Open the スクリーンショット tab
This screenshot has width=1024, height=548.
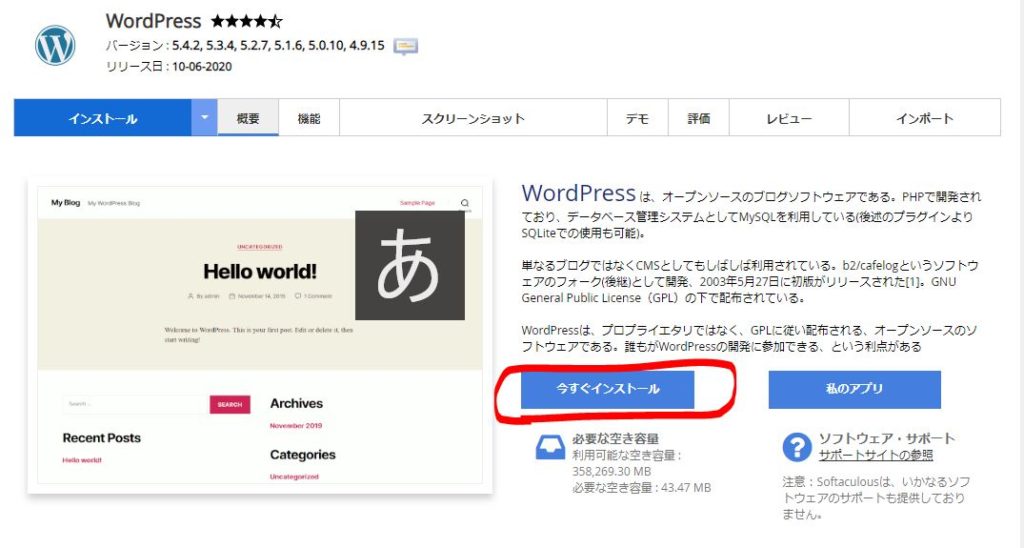[473, 118]
